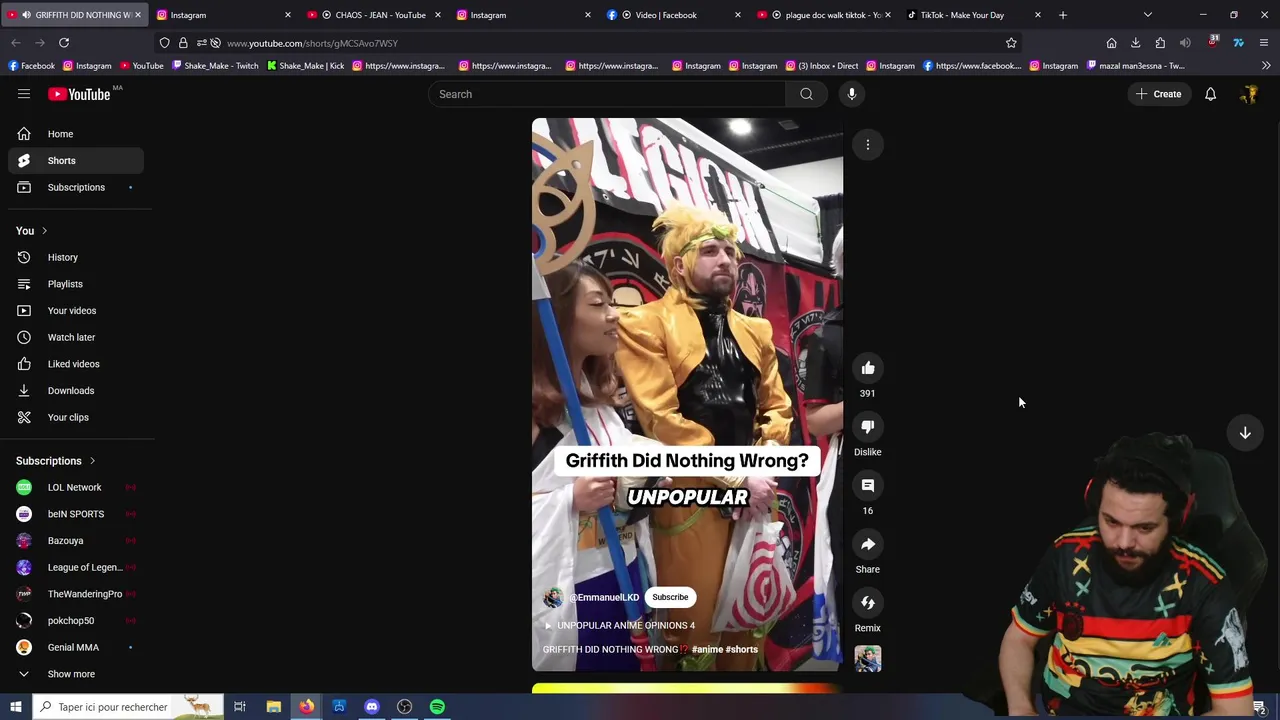Go to next short with down arrow
The height and width of the screenshot is (720, 1280).
(1245, 433)
